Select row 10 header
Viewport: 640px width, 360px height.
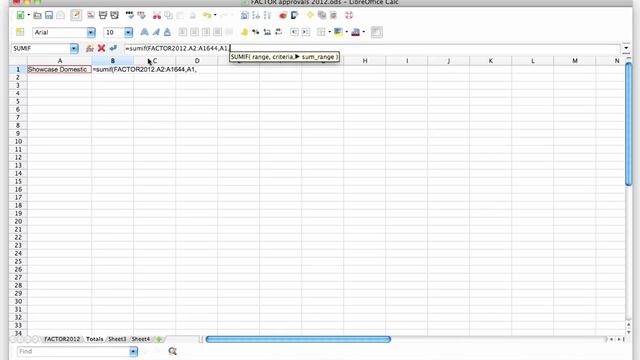pos(18,142)
